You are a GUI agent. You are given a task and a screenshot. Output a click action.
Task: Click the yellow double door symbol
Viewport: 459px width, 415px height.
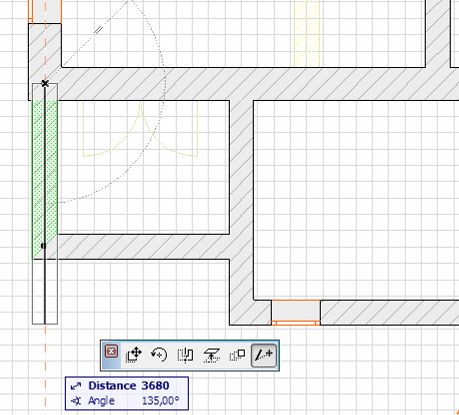point(140,129)
